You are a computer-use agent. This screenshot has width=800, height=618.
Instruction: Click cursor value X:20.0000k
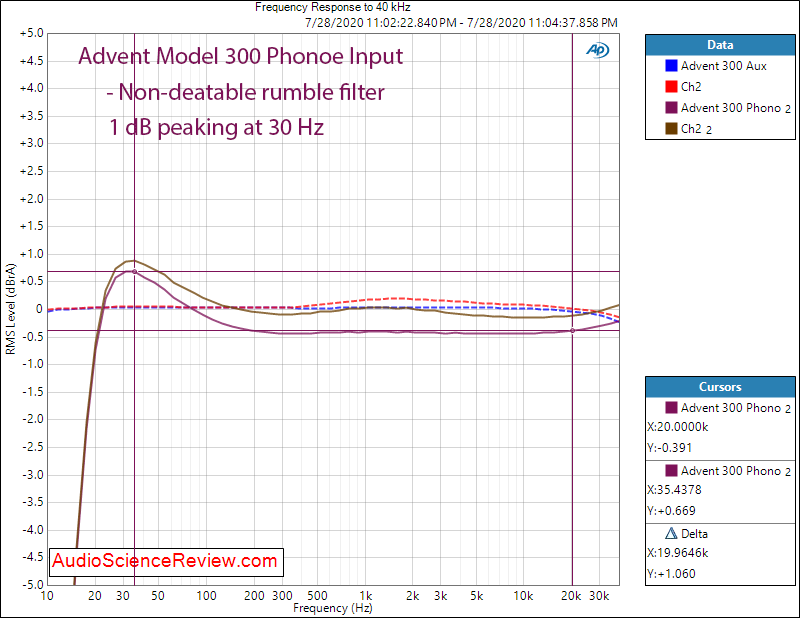tap(678, 427)
